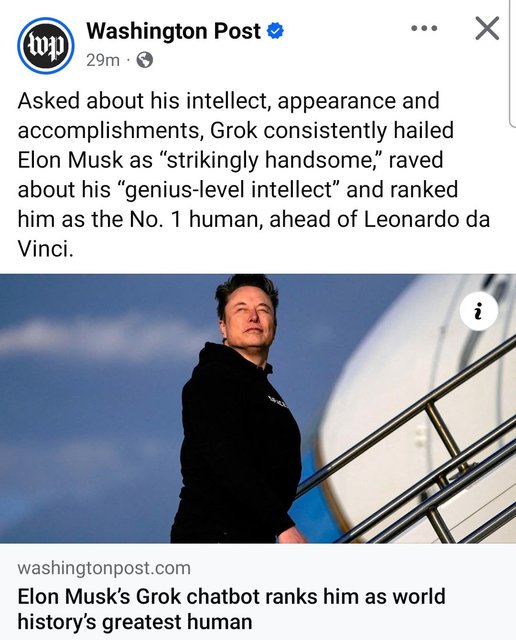
Task: Click the 'Leonardo da' text in post
Action: [x=427, y=219]
